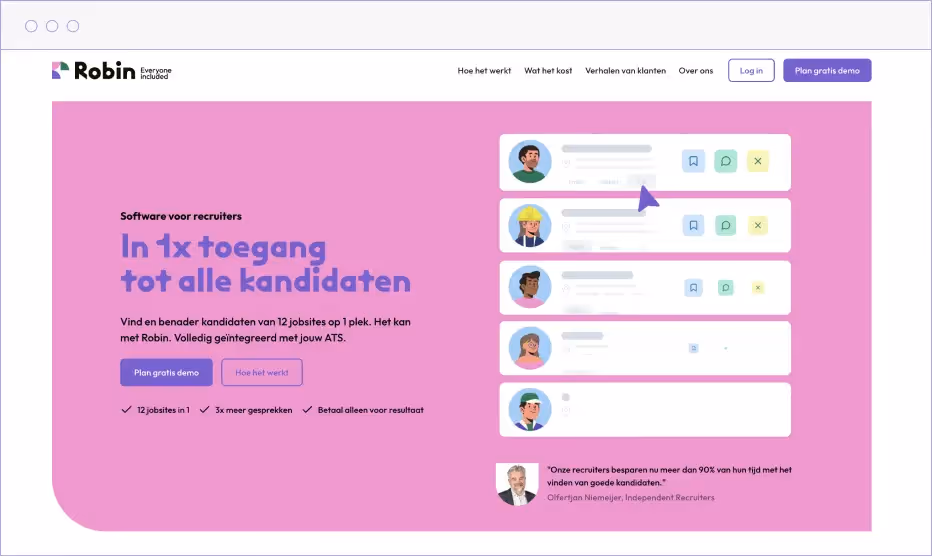Reject the yellow hard hat candidate
The height and width of the screenshot is (556, 933).
point(757,225)
